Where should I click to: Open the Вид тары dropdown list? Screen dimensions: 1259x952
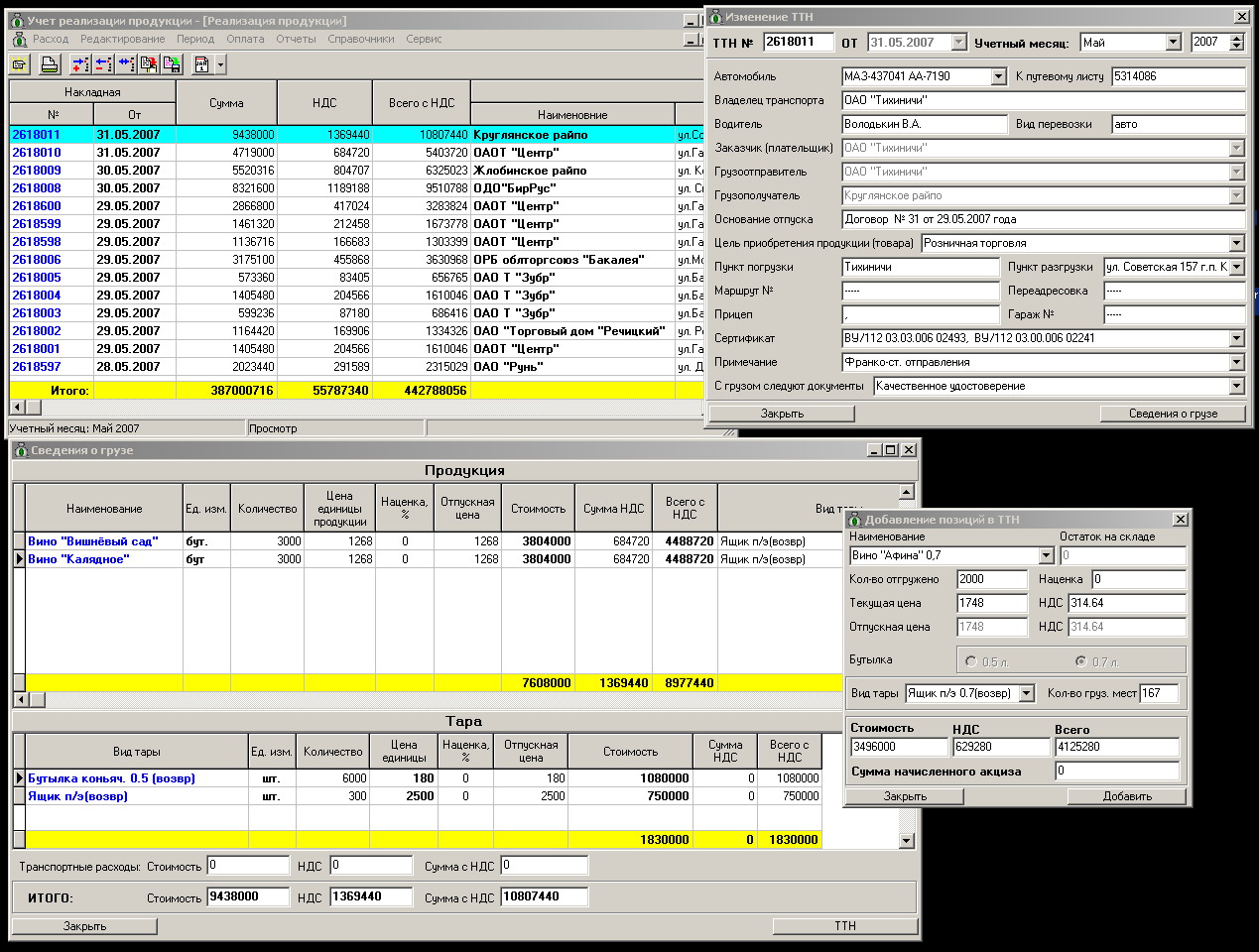[x=1026, y=694]
